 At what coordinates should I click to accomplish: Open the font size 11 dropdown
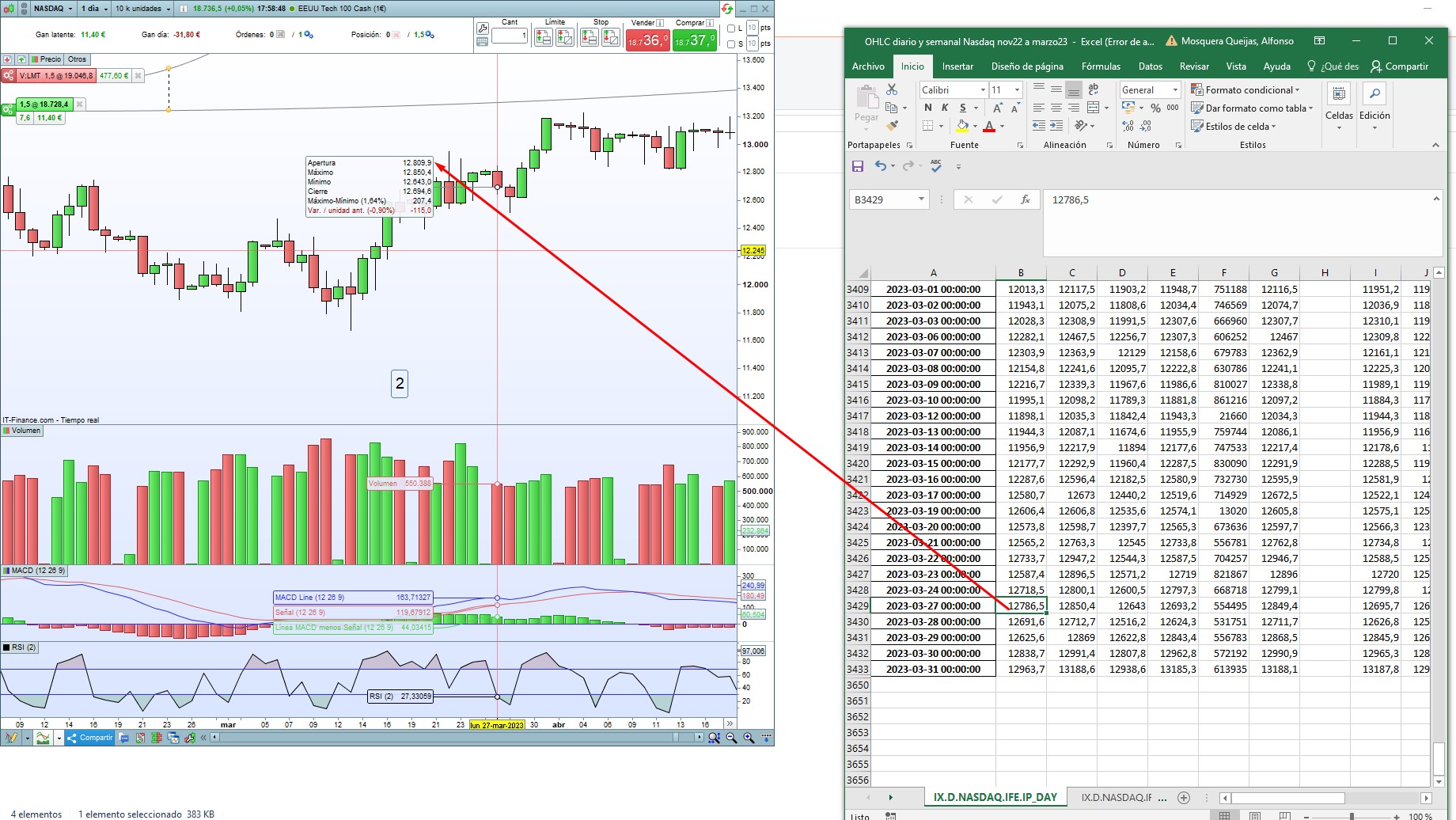1018,90
